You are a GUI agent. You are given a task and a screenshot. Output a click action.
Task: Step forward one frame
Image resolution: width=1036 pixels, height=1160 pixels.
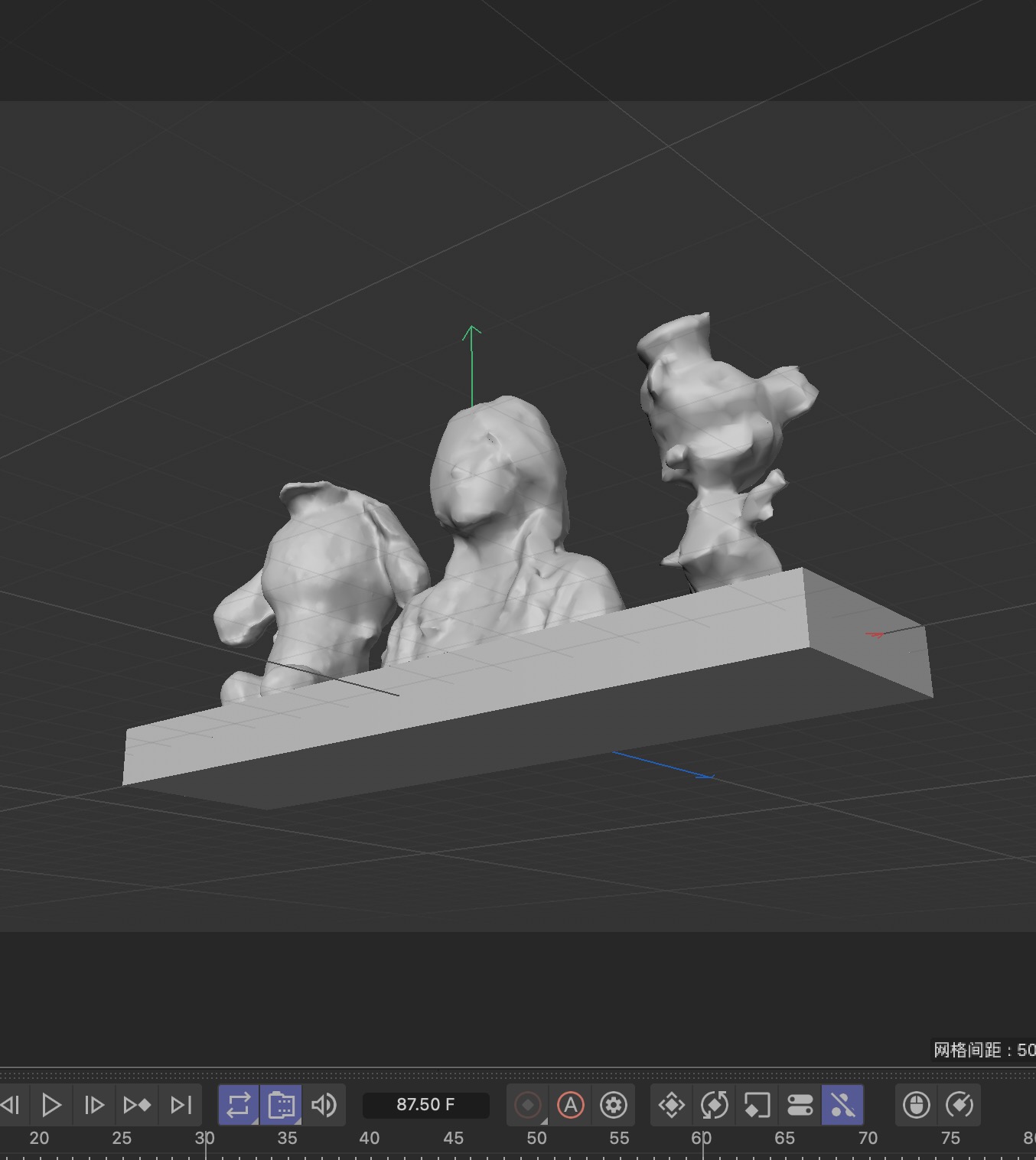[x=93, y=1105]
